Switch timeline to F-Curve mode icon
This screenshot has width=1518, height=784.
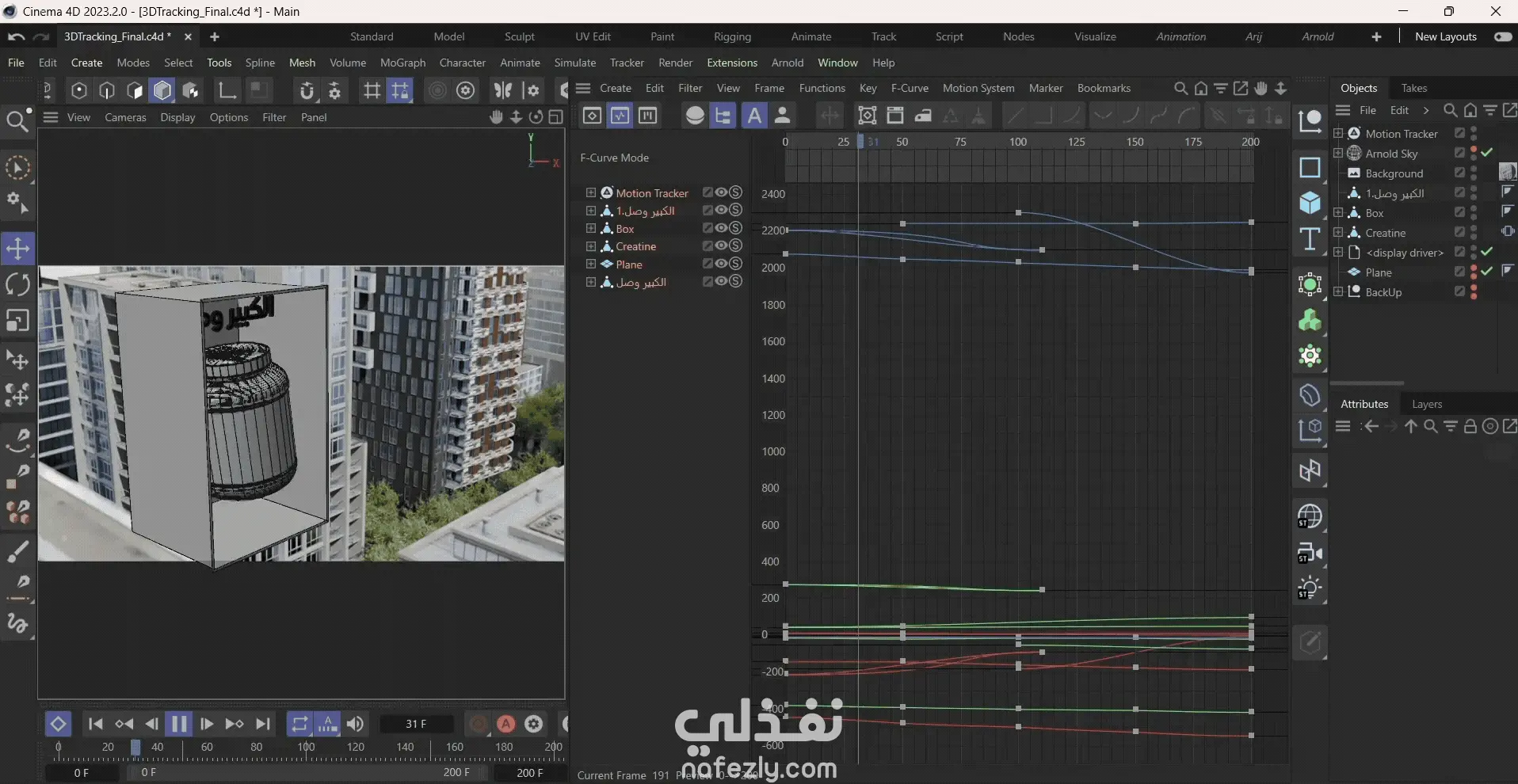(x=620, y=116)
